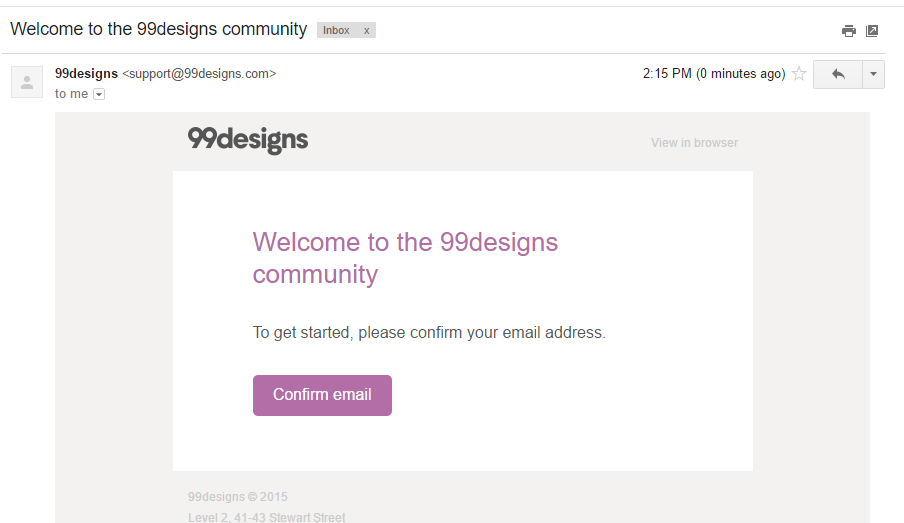This screenshot has height=523, width=904.
Task: Click the Stewart Street address line
Action: (266, 517)
